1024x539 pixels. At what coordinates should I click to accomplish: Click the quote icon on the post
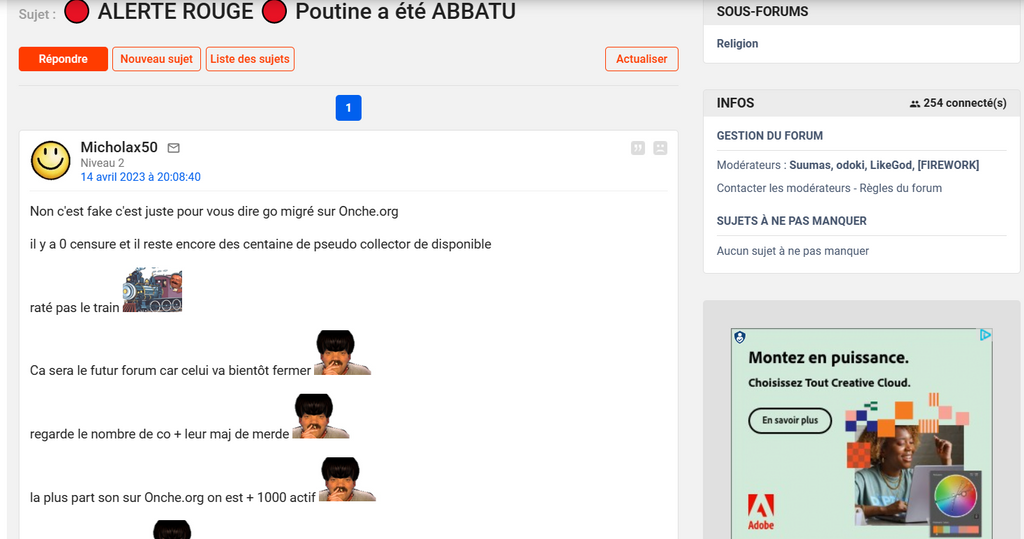coord(638,148)
